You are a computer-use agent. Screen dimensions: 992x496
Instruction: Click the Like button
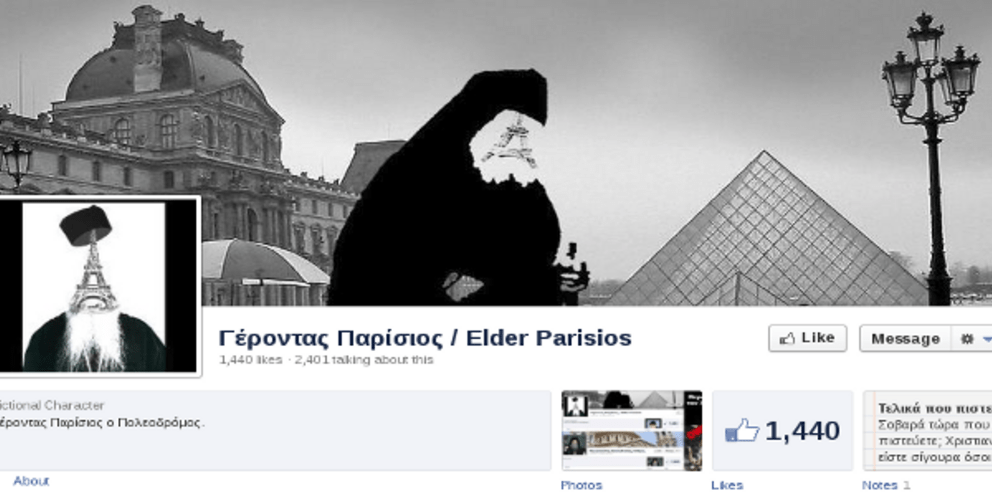click(x=807, y=338)
